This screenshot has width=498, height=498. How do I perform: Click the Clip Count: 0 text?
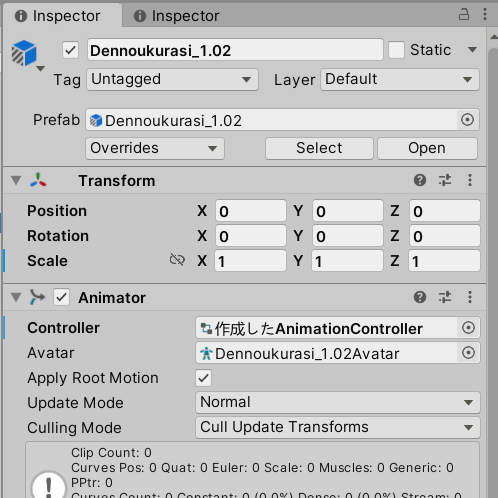pyautogui.click(x=111, y=453)
